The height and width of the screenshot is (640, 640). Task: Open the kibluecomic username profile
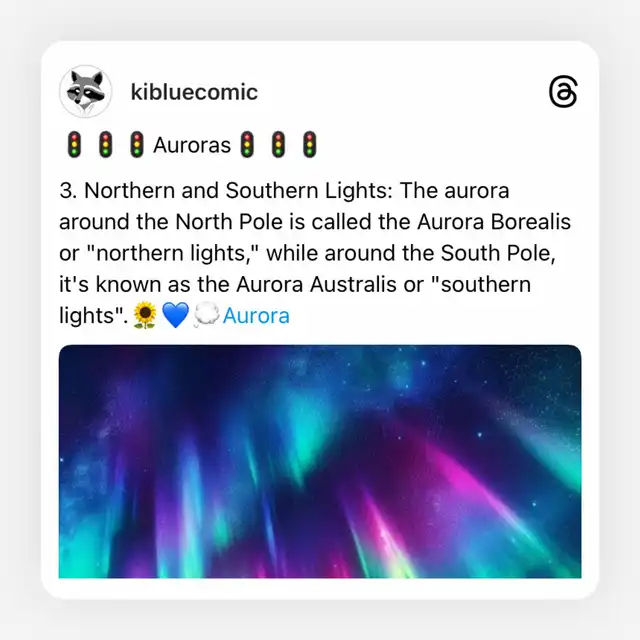click(x=194, y=92)
